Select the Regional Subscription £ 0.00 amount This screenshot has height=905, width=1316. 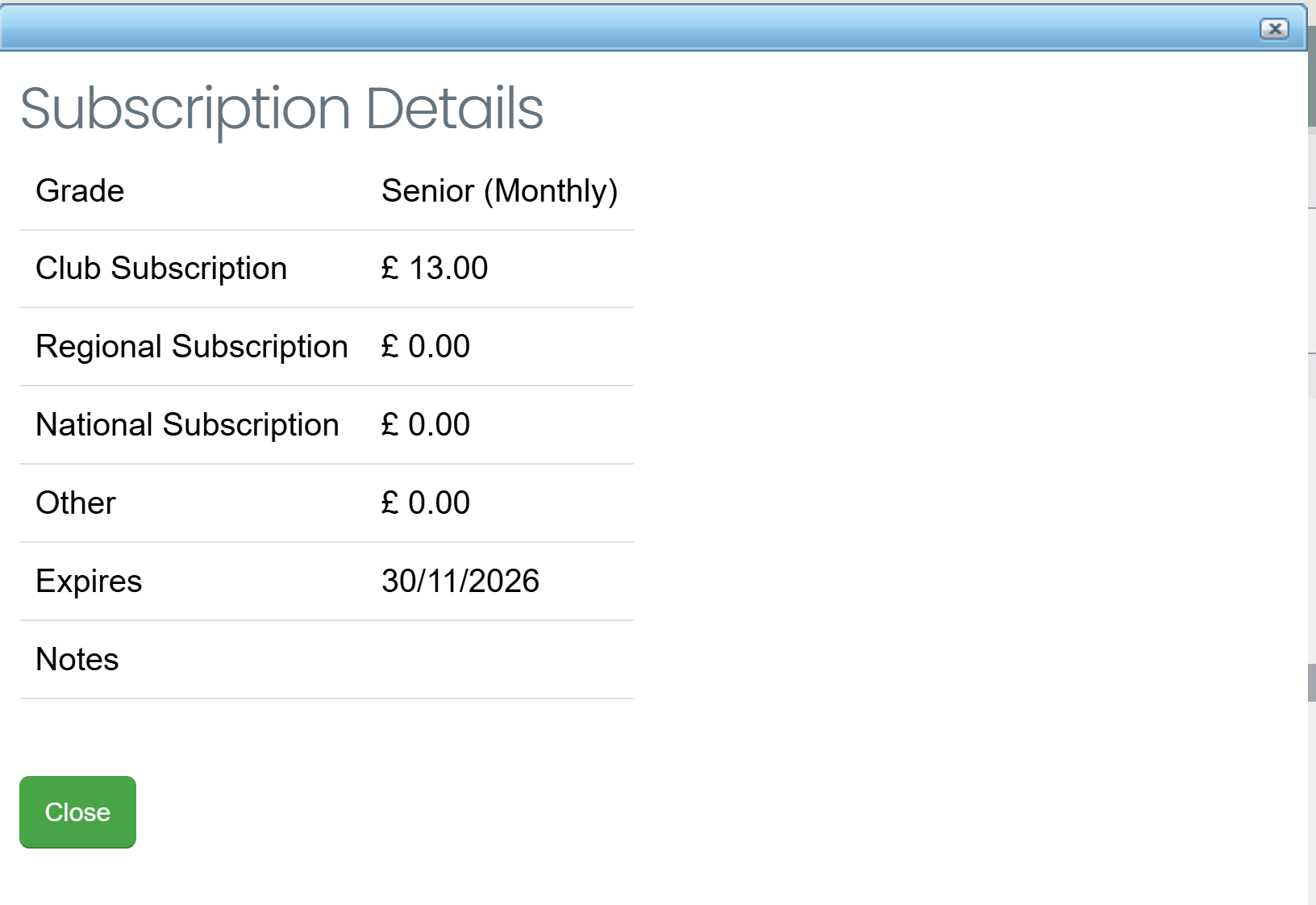coord(425,347)
